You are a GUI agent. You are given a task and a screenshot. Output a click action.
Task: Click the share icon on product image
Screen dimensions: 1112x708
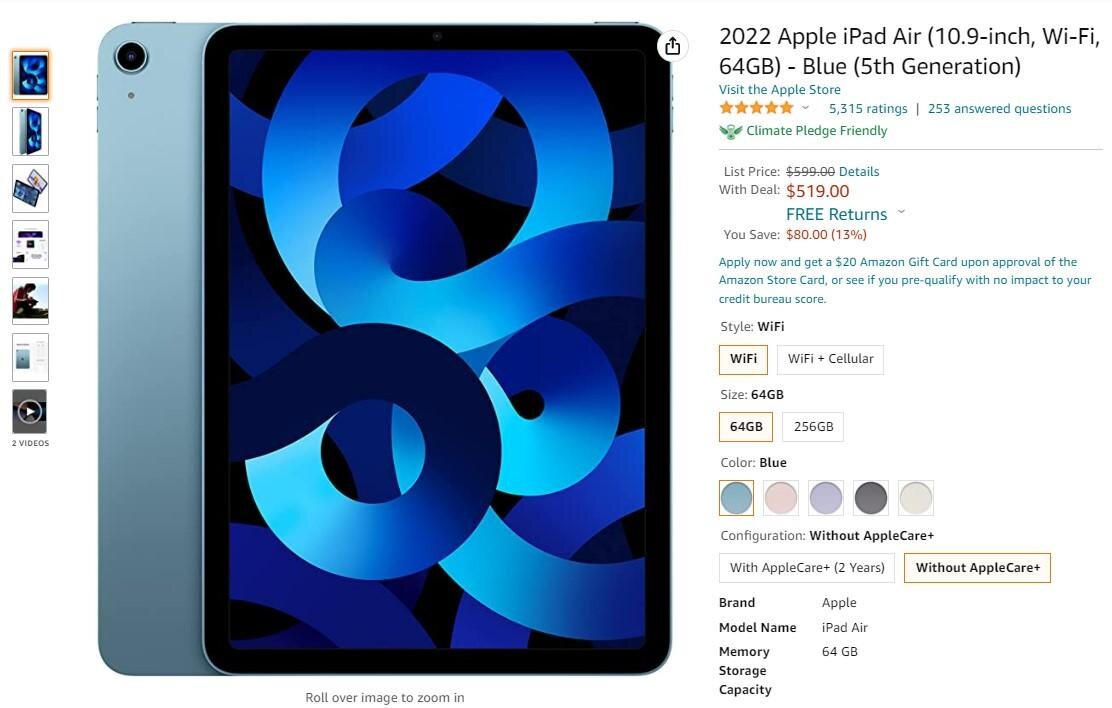pyautogui.click(x=672, y=47)
